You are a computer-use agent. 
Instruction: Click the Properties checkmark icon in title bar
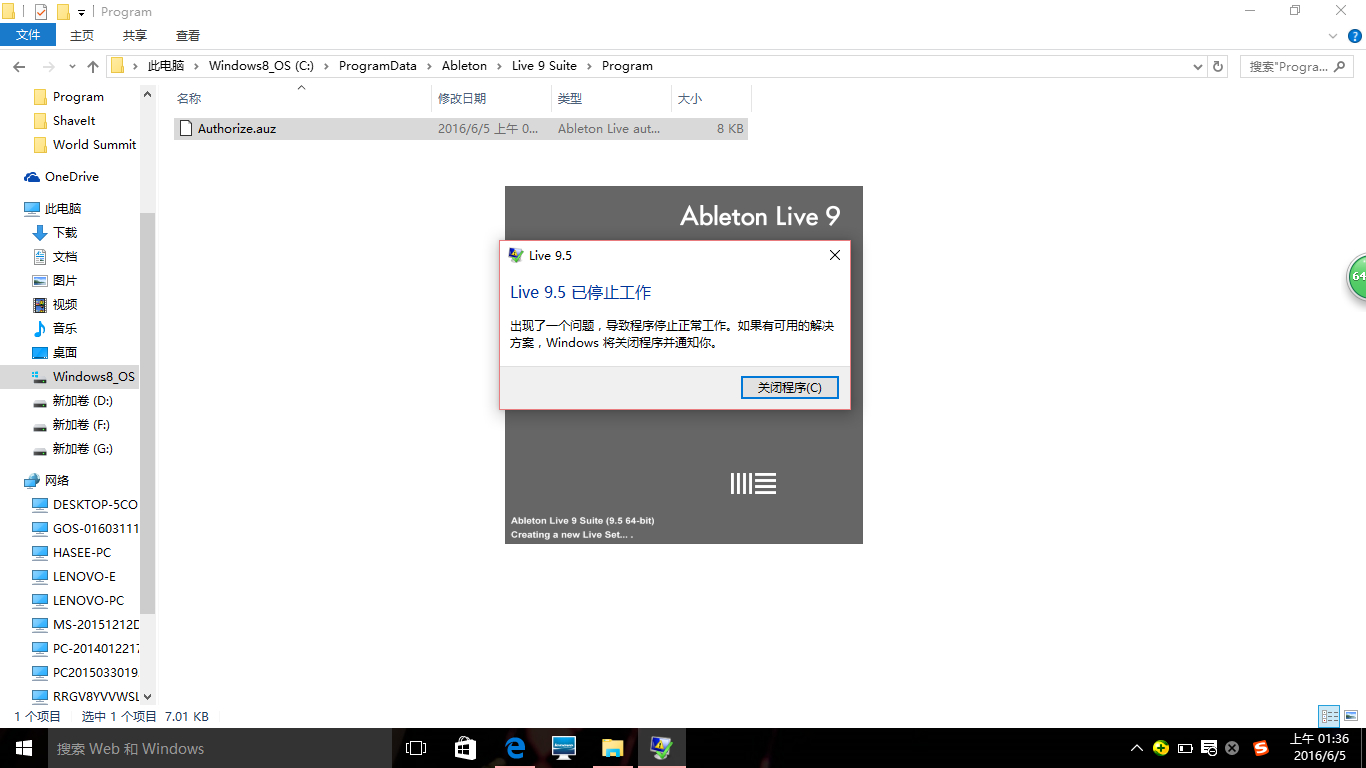(x=41, y=12)
